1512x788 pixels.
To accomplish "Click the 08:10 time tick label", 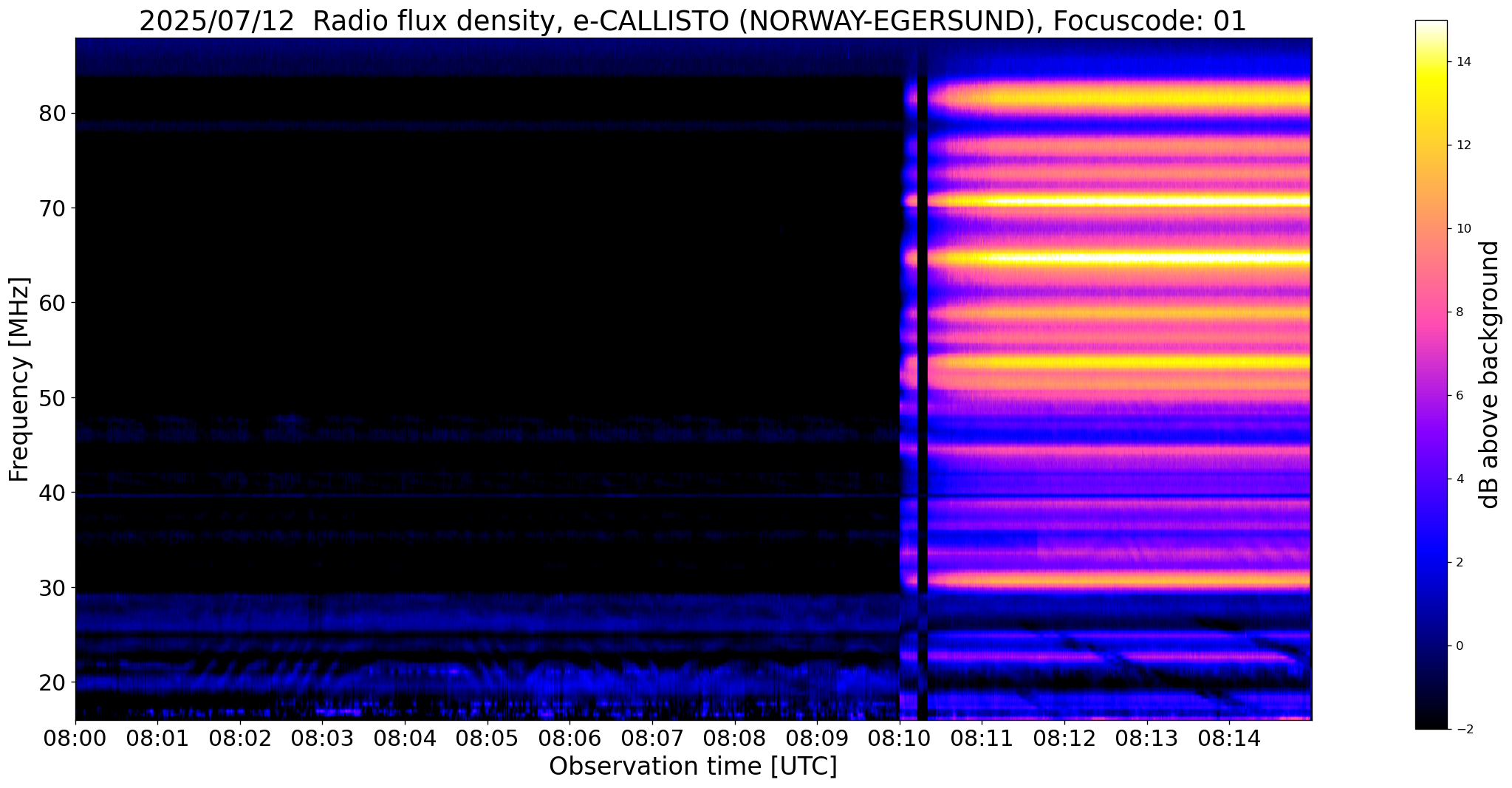I will coord(899,738).
